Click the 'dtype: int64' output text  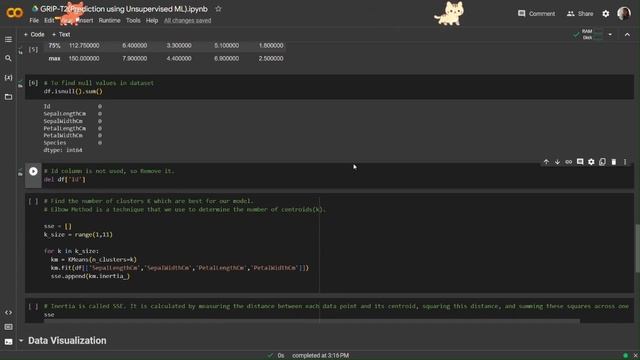[x=63, y=150]
